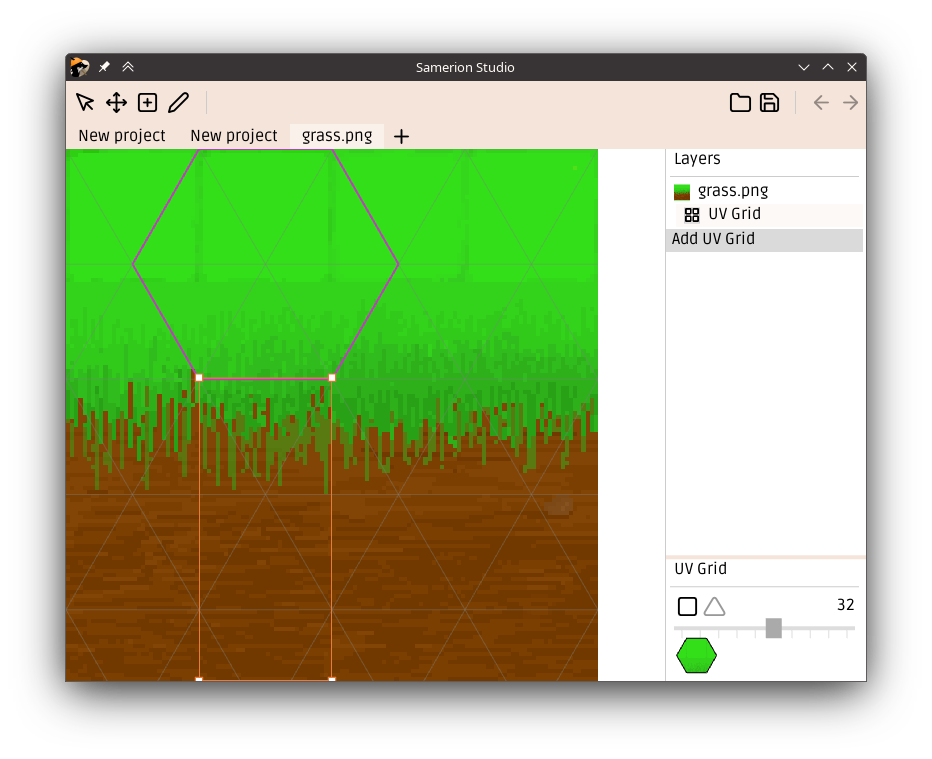Select the move tool
The height and width of the screenshot is (759, 932).
[x=116, y=102]
